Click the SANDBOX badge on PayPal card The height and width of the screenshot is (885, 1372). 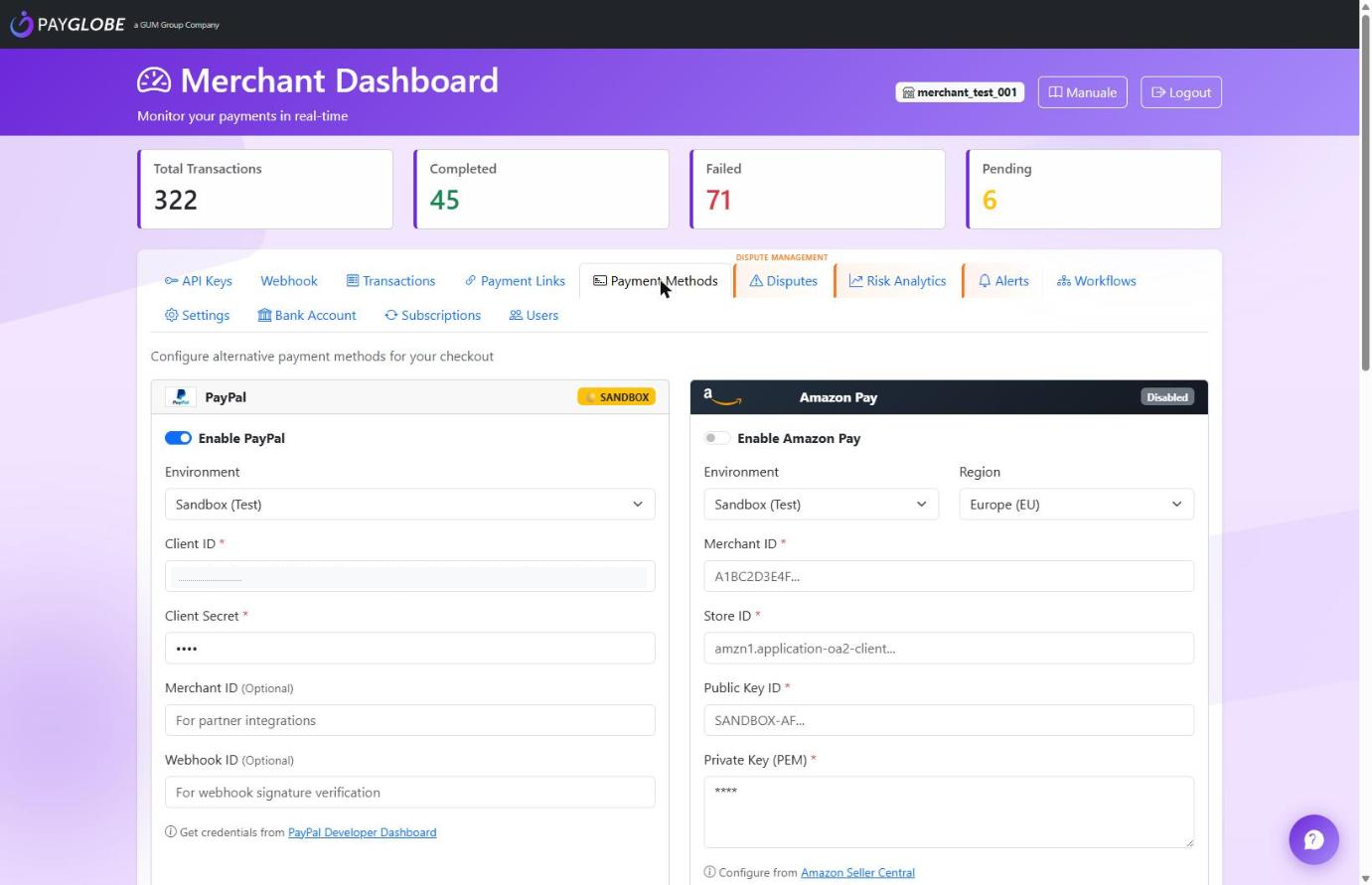pos(616,397)
